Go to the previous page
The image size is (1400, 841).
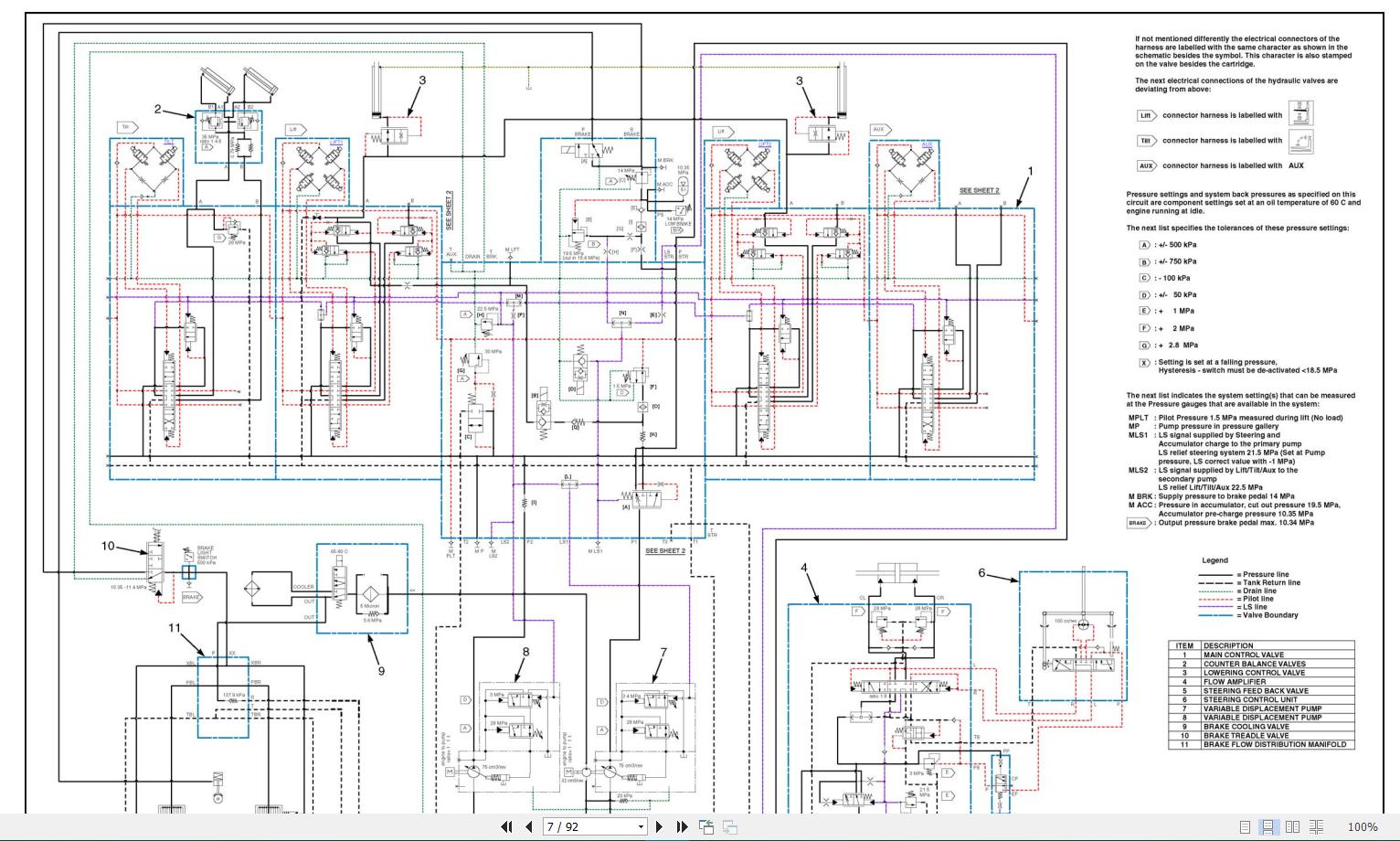[528, 826]
